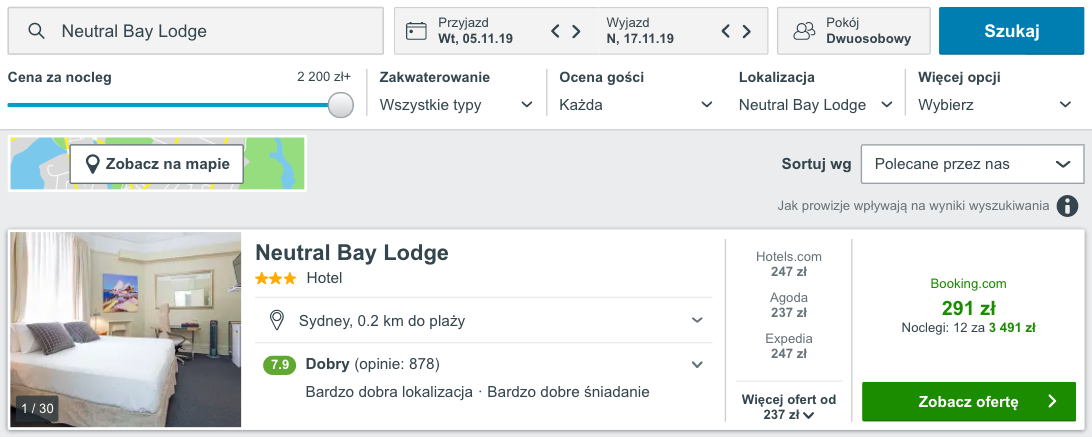Image resolution: width=1092 pixels, height=437 pixels.
Task: Click Bardzo dobra lokalizacja review note
Action: click(x=389, y=392)
